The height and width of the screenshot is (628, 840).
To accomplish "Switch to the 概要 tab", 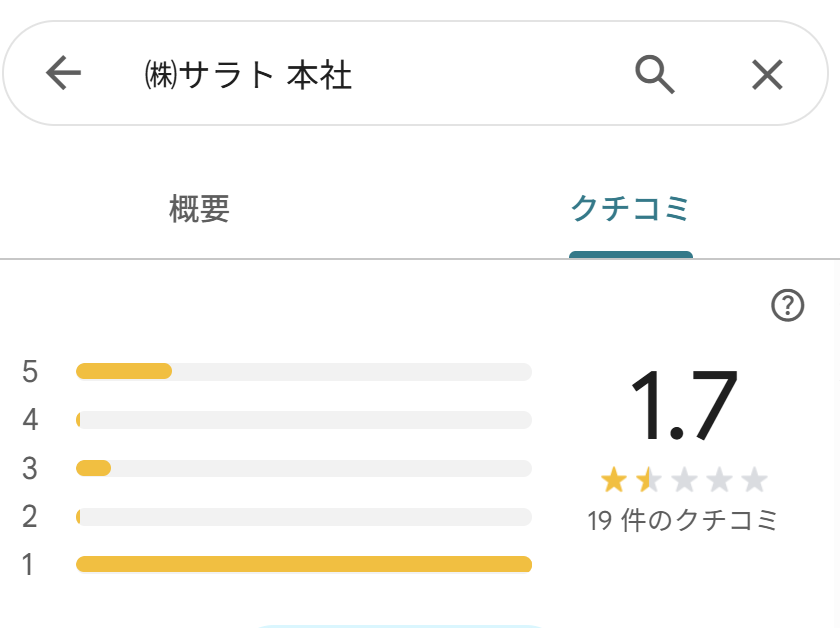I will [200, 209].
